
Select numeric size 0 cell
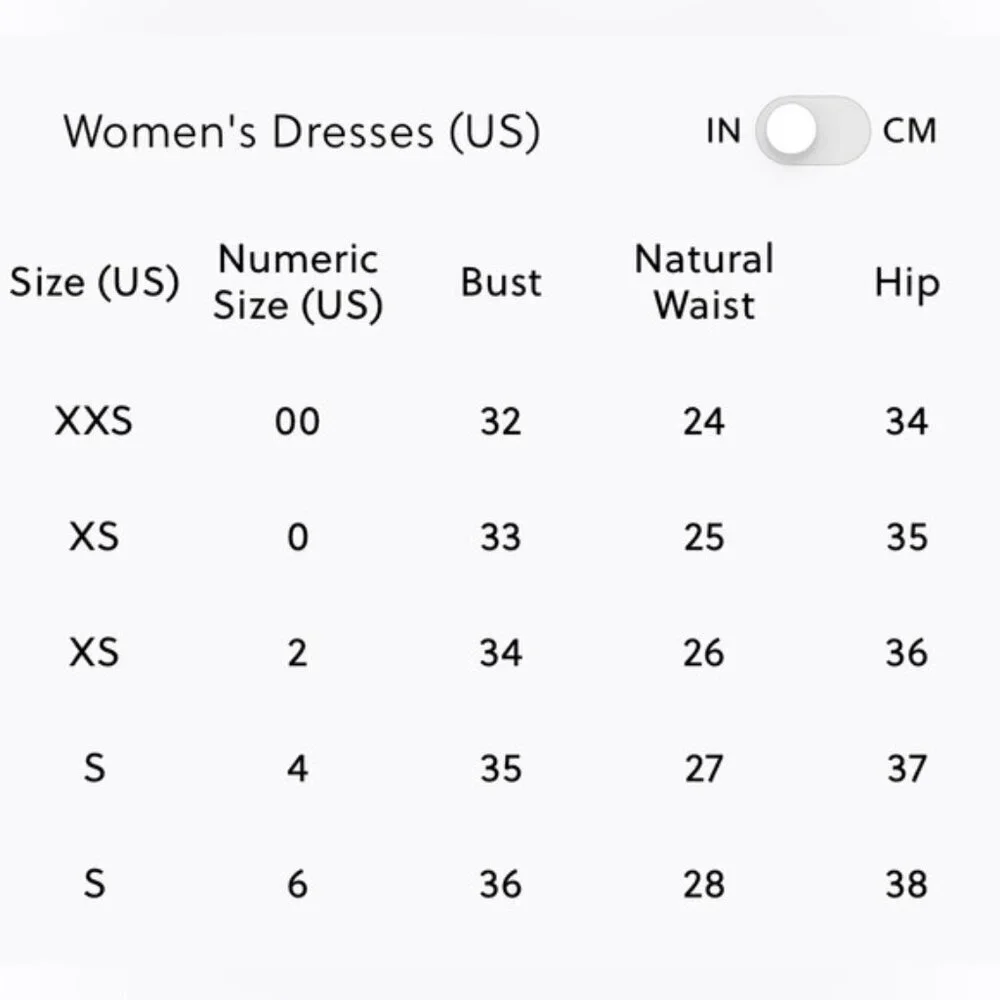pyautogui.click(x=298, y=537)
